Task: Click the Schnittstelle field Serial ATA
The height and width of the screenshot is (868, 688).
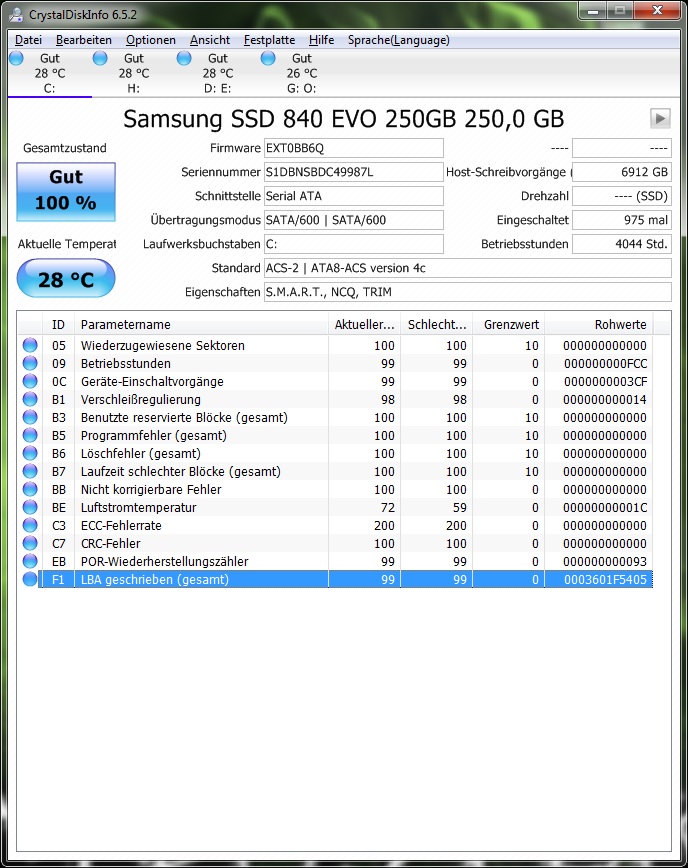Action: [354, 196]
